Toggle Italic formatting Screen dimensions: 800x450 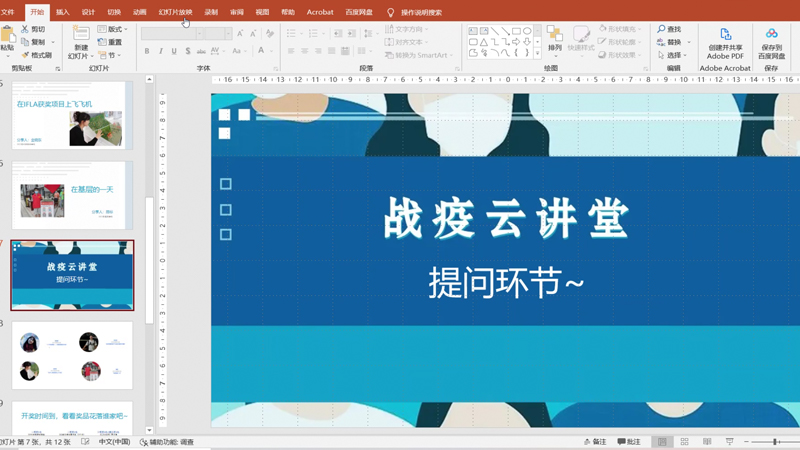click(x=161, y=51)
